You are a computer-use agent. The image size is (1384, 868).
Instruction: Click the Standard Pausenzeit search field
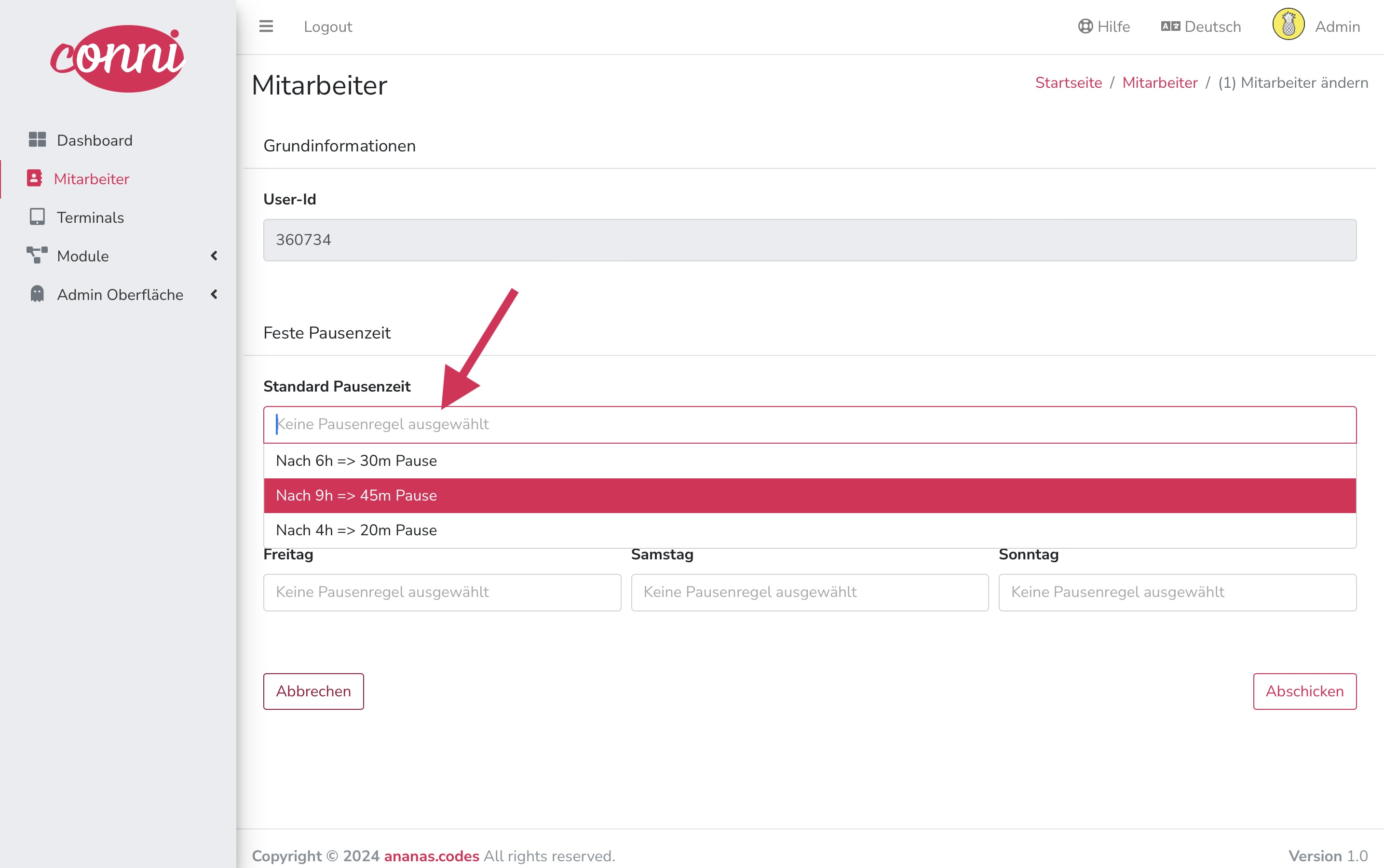809,425
